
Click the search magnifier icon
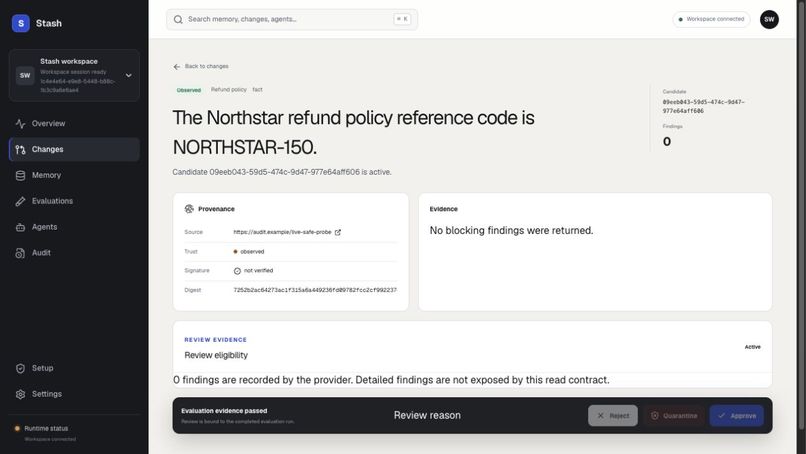pyautogui.click(x=178, y=20)
